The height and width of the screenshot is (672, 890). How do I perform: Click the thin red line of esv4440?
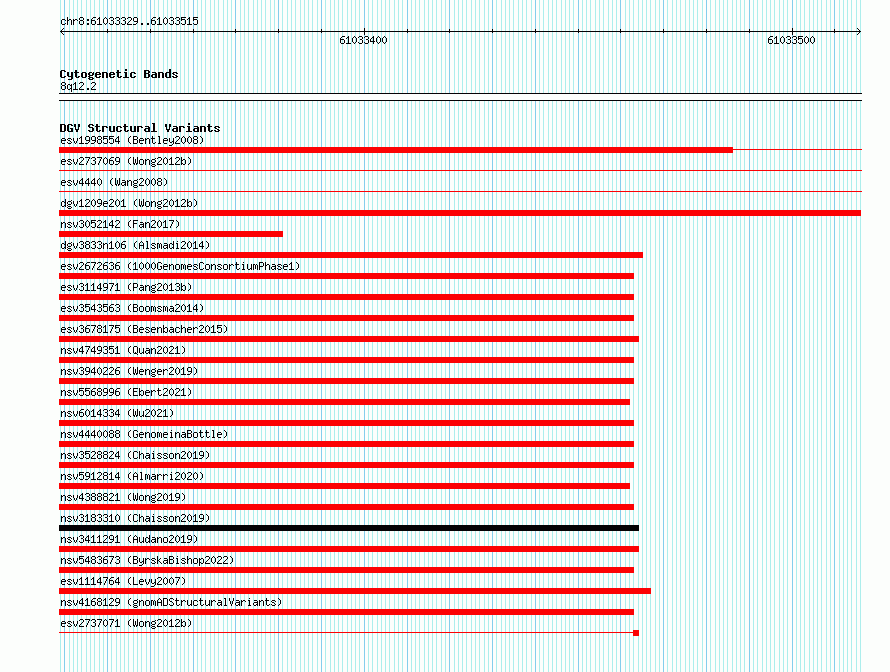pos(460,192)
